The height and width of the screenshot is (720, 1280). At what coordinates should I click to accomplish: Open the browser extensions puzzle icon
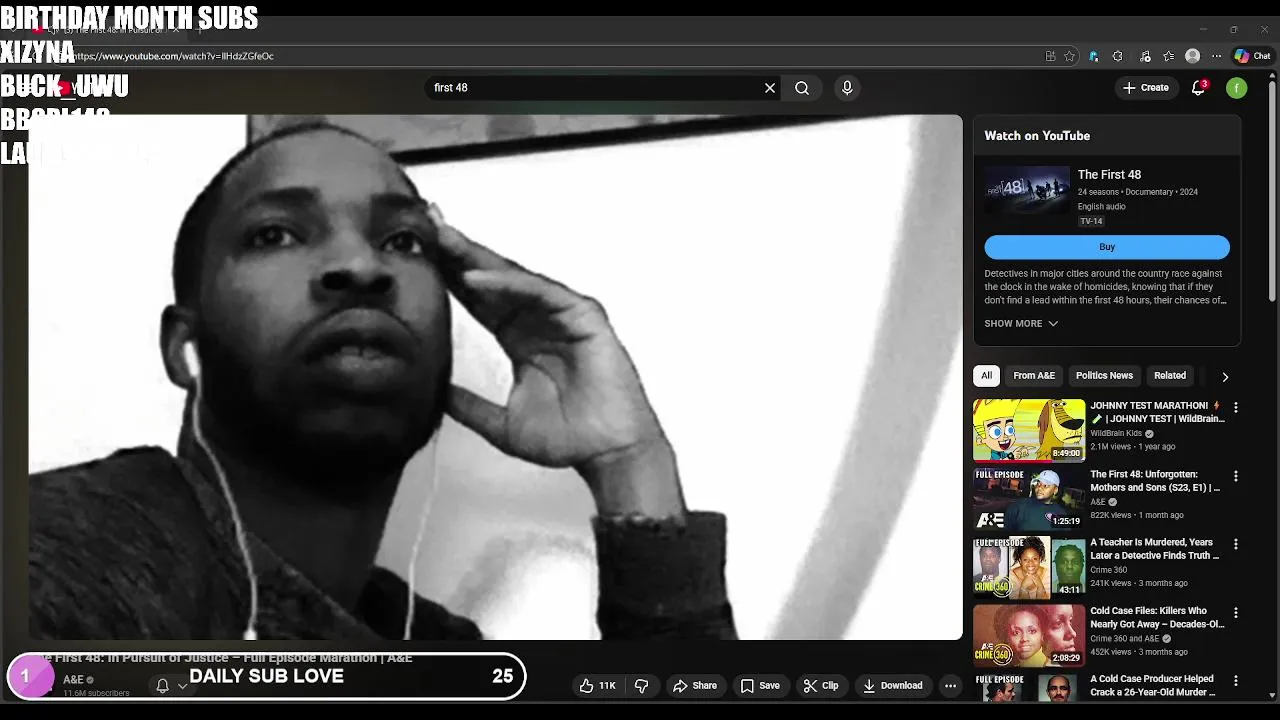coord(1118,56)
